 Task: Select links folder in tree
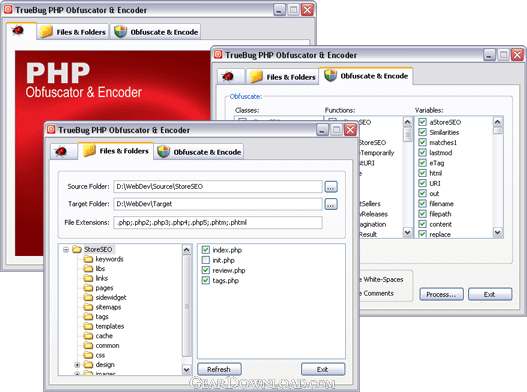click(x=102, y=278)
